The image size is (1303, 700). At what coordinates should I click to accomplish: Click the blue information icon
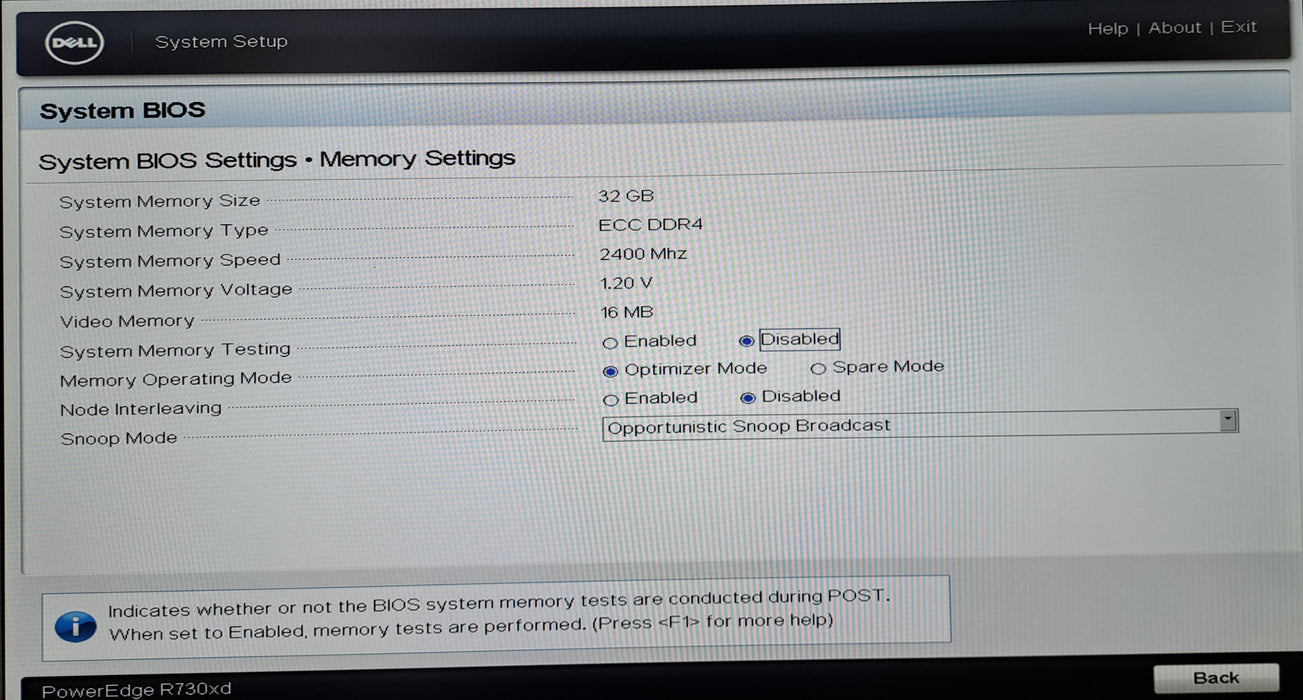[75, 626]
